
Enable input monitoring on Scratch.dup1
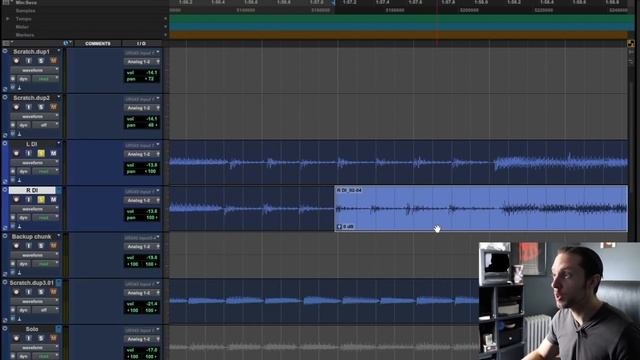coord(29,61)
